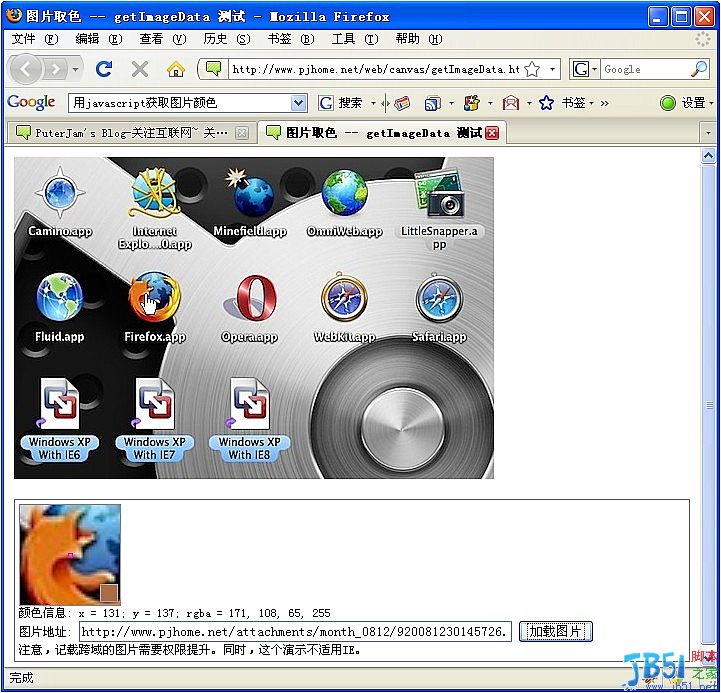The image size is (721, 693).
Task: Open the URL bar history dropdown
Action: pyautogui.click(x=554, y=69)
